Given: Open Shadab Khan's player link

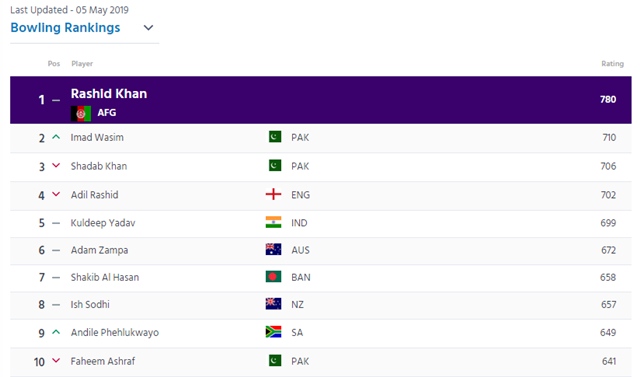Looking at the screenshot, I should (x=99, y=166).
